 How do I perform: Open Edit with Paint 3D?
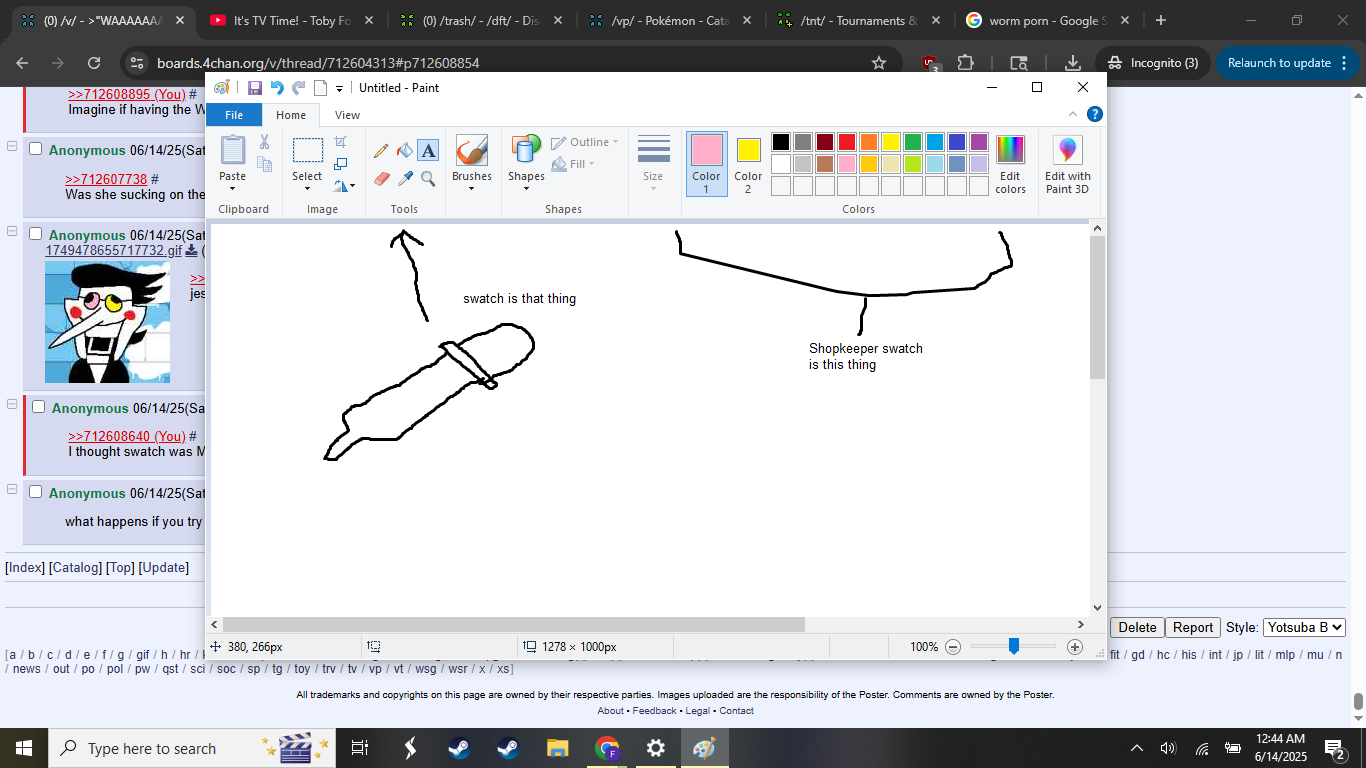1068,164
